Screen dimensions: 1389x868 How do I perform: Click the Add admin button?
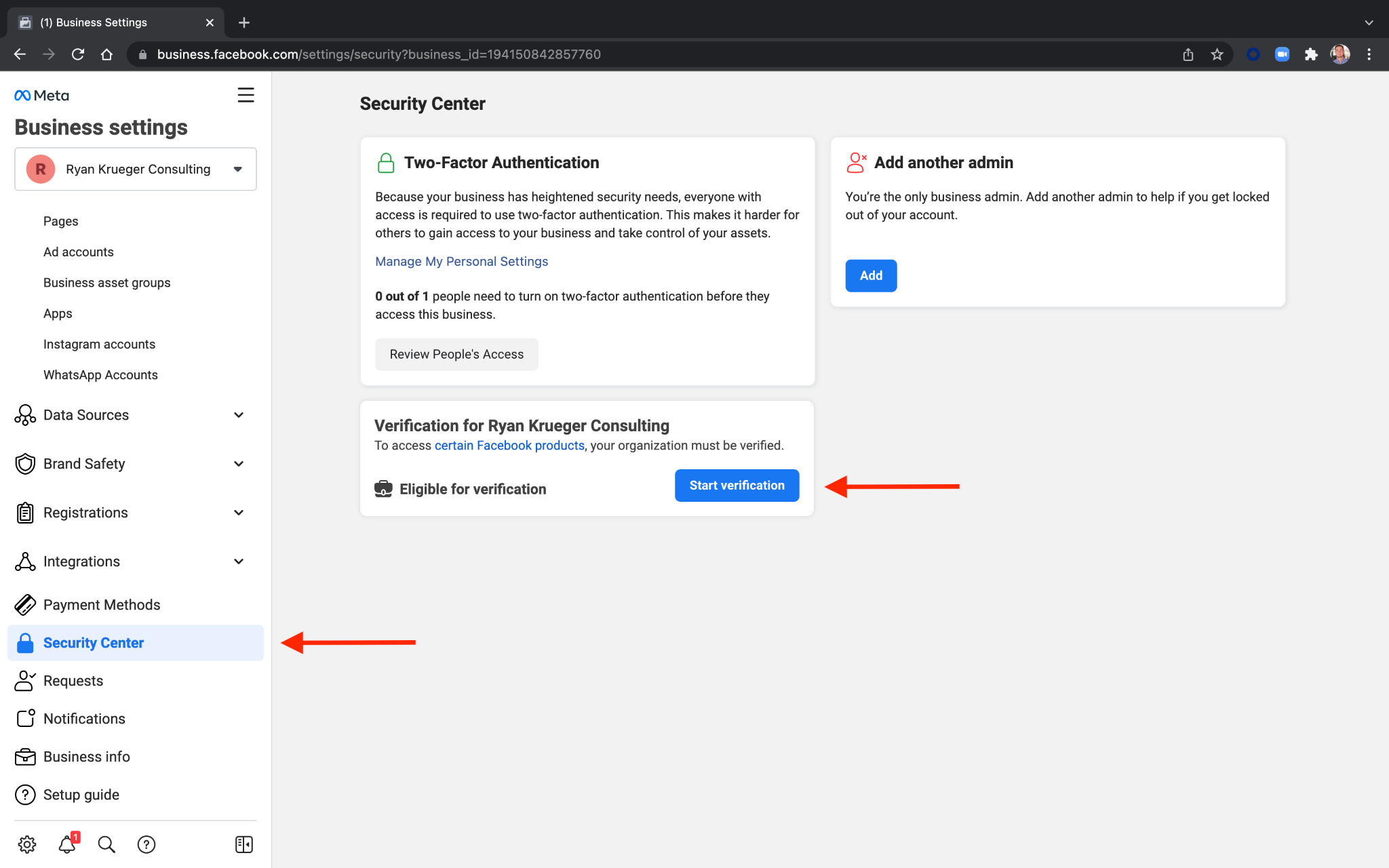pyautogui.click(x=871, y=275)
